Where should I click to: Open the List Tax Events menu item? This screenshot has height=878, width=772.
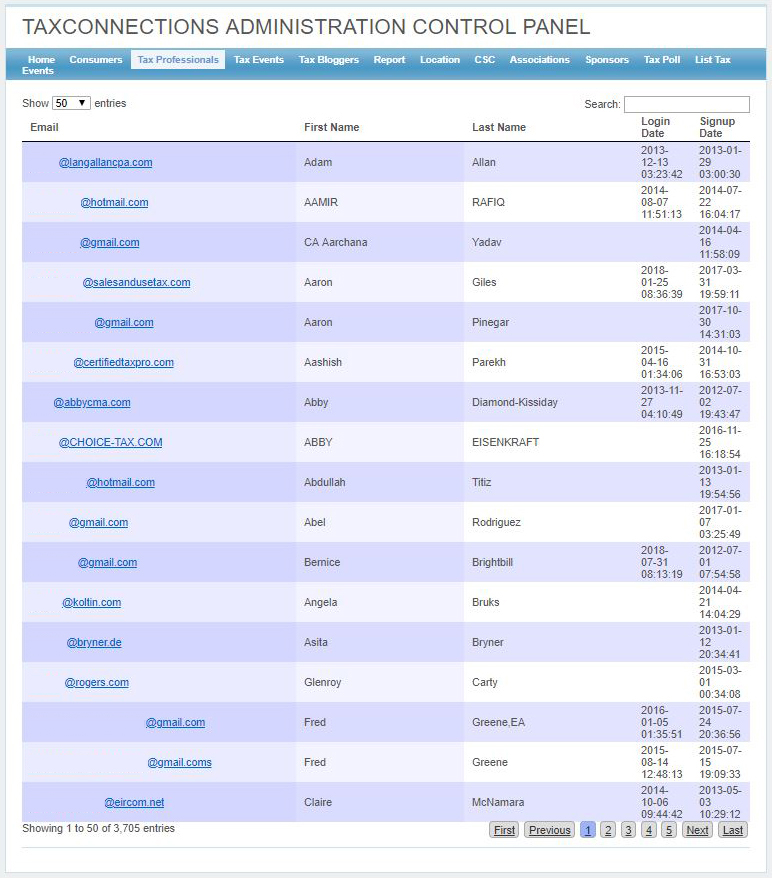point(713,59)
